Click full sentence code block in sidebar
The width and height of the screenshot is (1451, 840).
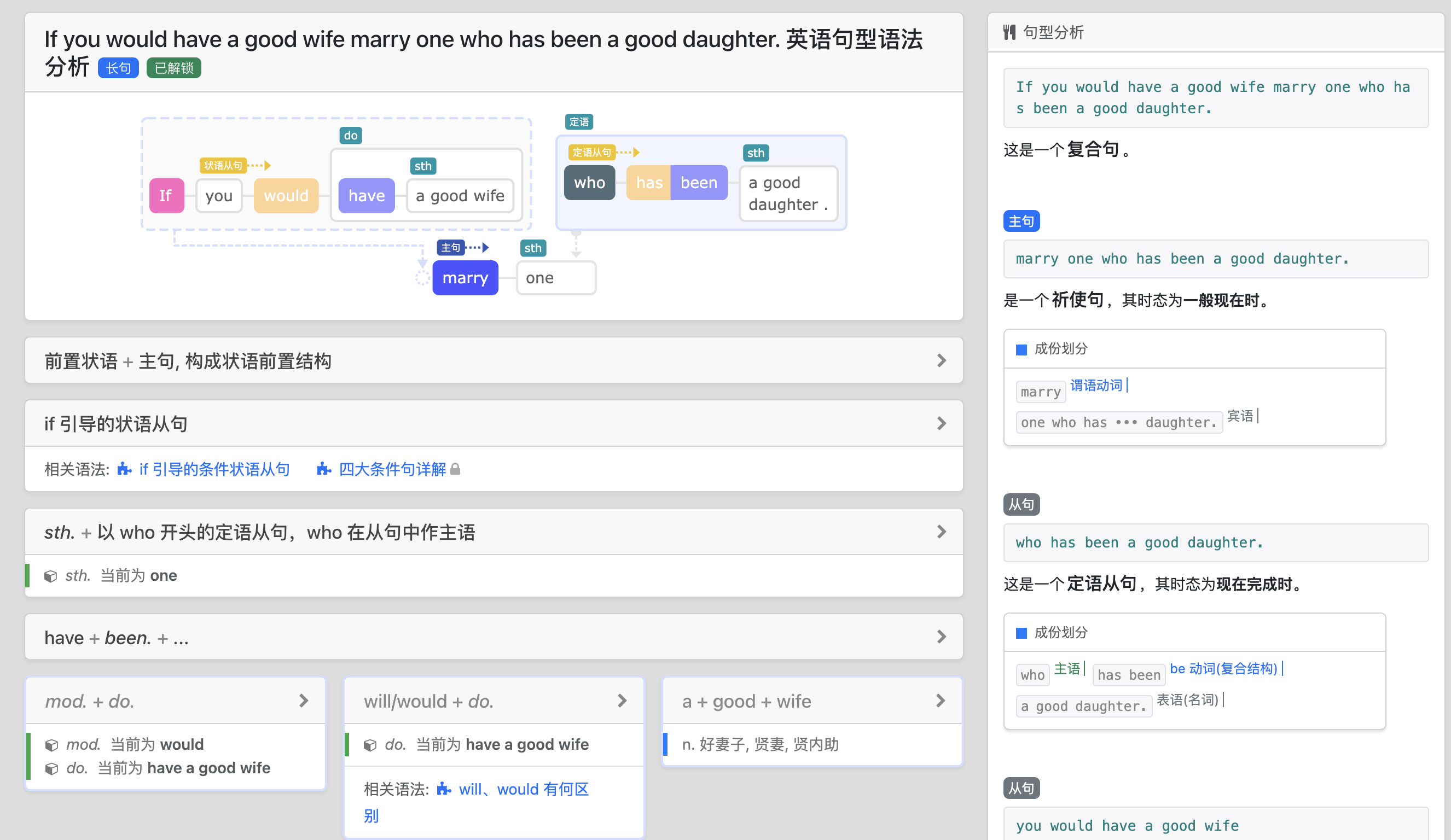pyautogui.click(x=1216, y=98)
